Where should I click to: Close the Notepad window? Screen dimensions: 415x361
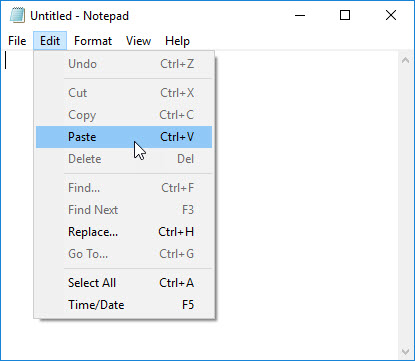[x=391, y=15]
